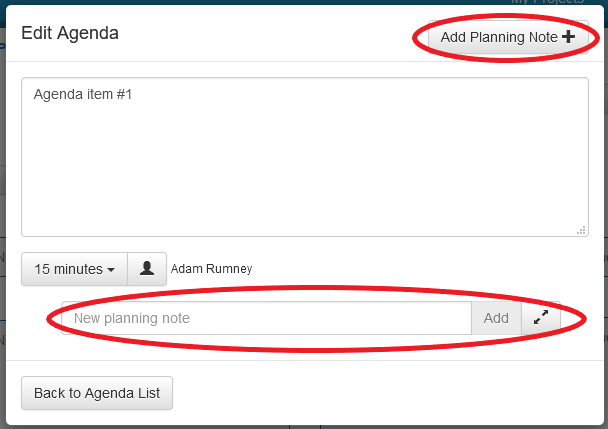608x429 pixels.
Task: Click the "Agenda item #1" text
Action: (83, 95)
